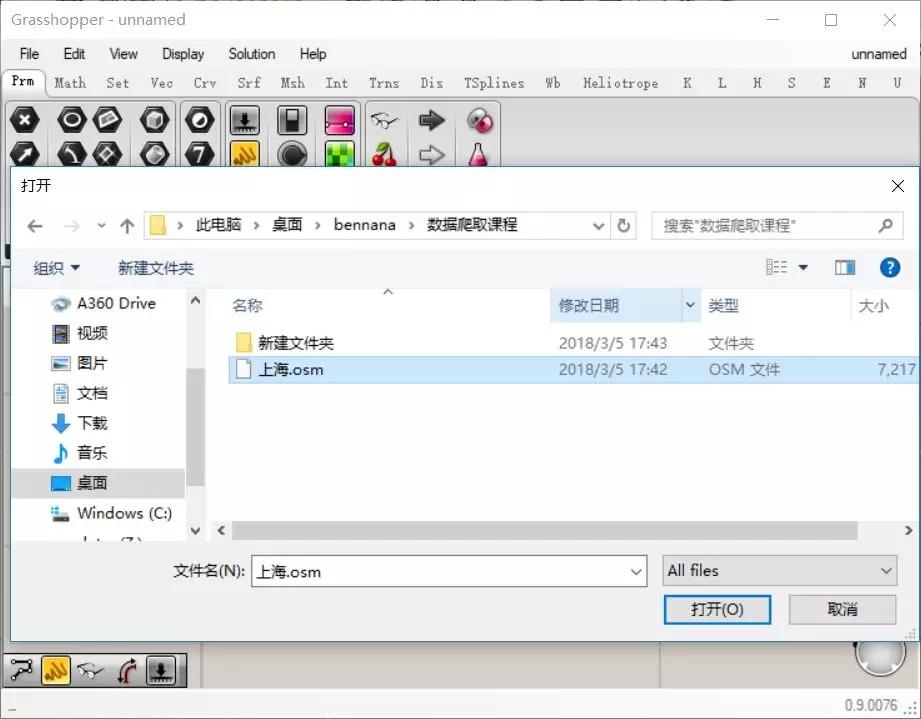Click the 搜索"数据爬取课程" search box
This screenshot has height=719, width=921.
coord(777,226)
